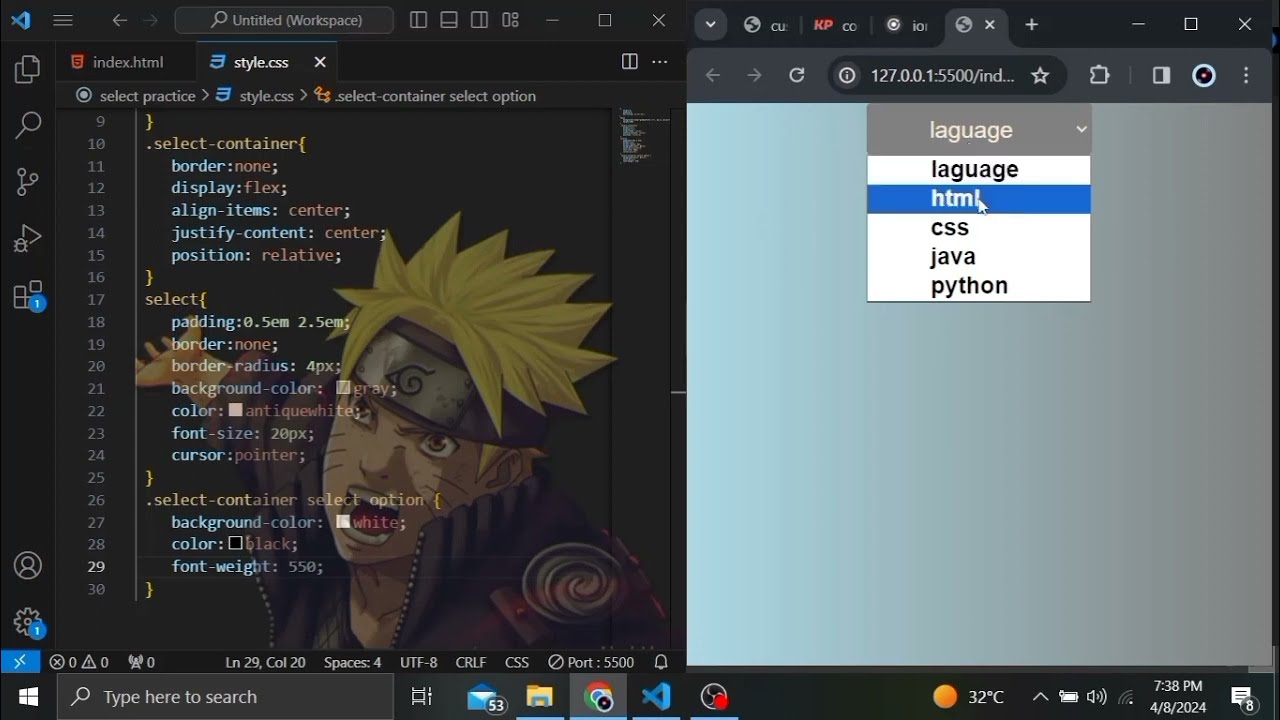The width and height of the screenshot is (1280, 720).
Task: Open File Explorer from the taskbar
Action: click(x=539, y=697)
